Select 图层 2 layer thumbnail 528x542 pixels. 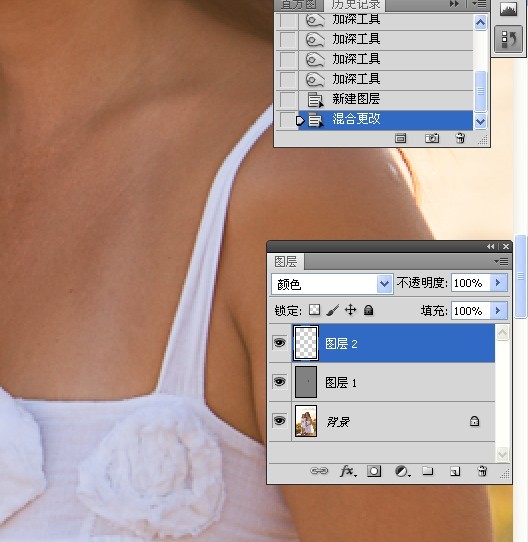[x=306, y=343]
